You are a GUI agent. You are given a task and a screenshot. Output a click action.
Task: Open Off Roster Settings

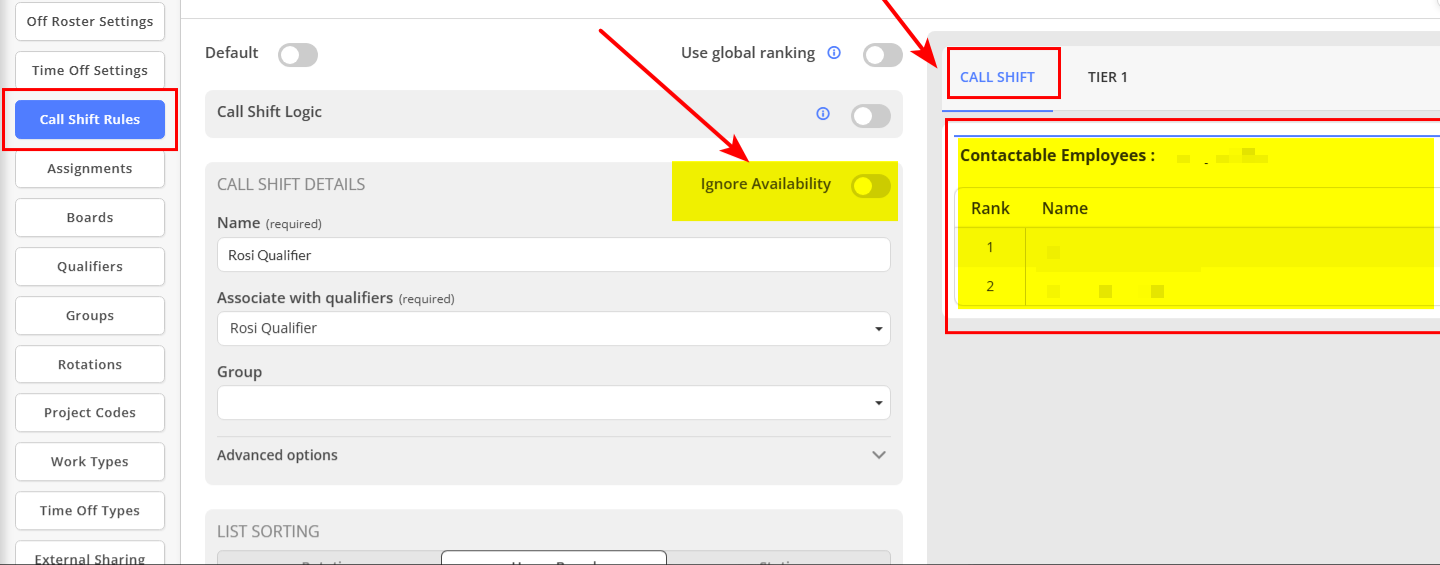(90, 21)
